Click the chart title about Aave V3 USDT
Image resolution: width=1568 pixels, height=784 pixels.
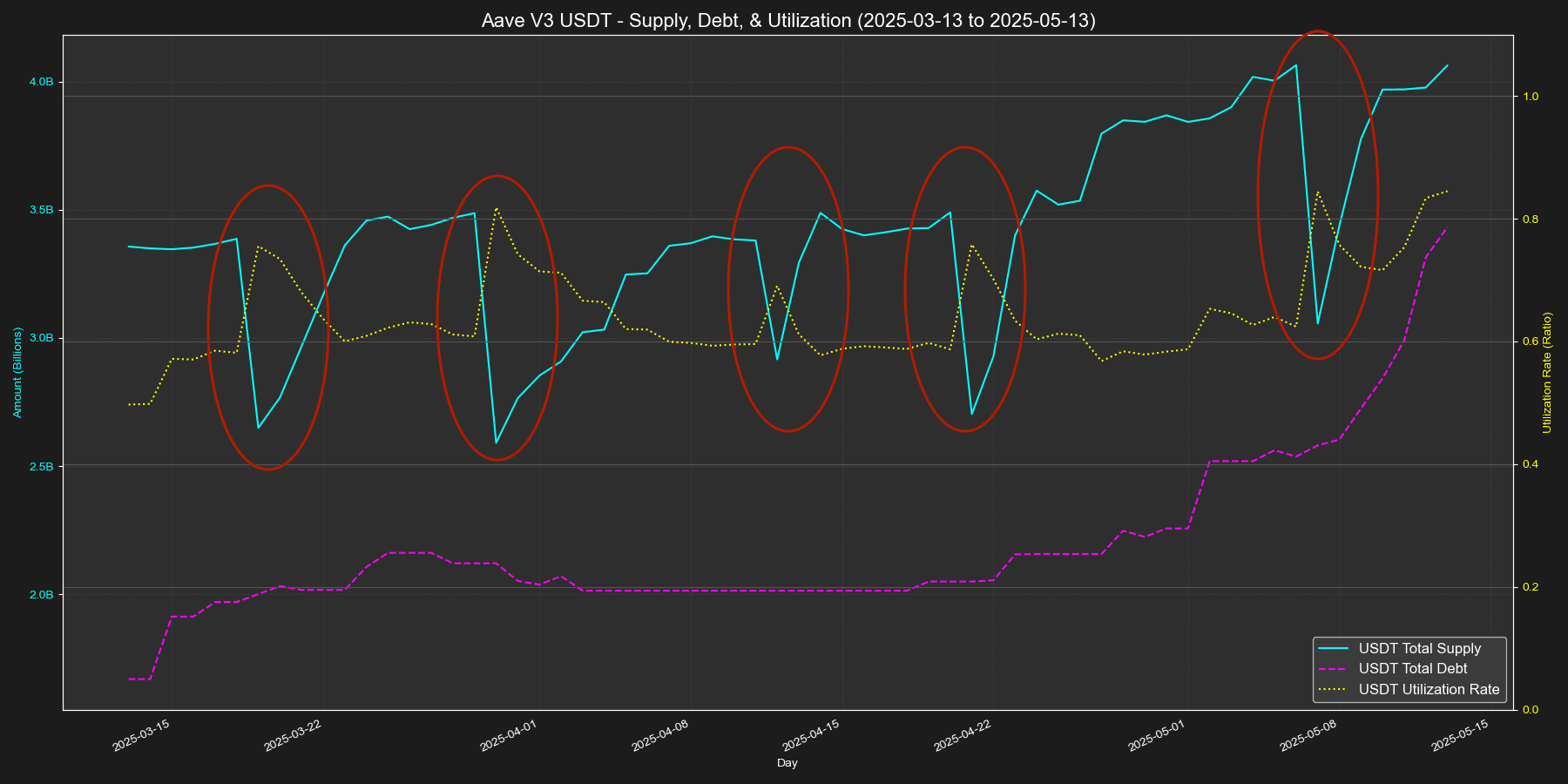point(787,20)
